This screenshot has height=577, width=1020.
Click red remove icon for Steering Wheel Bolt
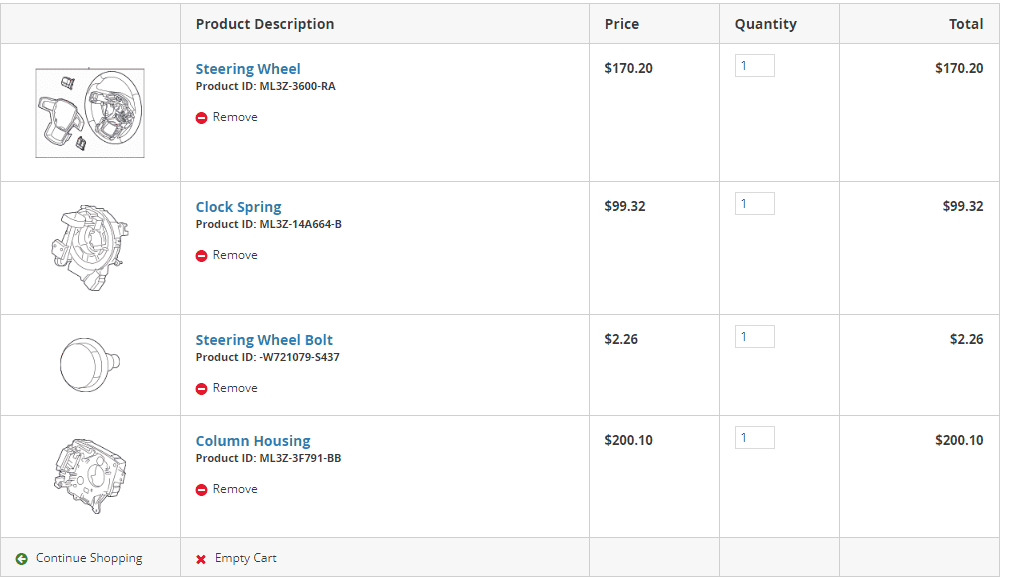201,389
